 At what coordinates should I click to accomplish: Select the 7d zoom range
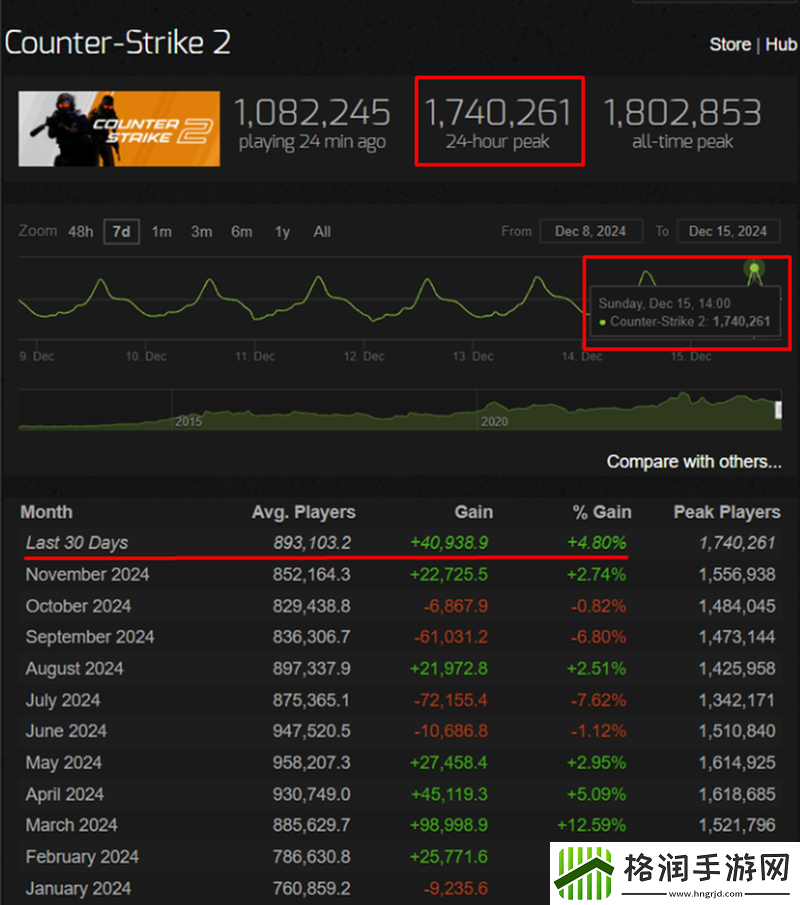pos(121,232)
